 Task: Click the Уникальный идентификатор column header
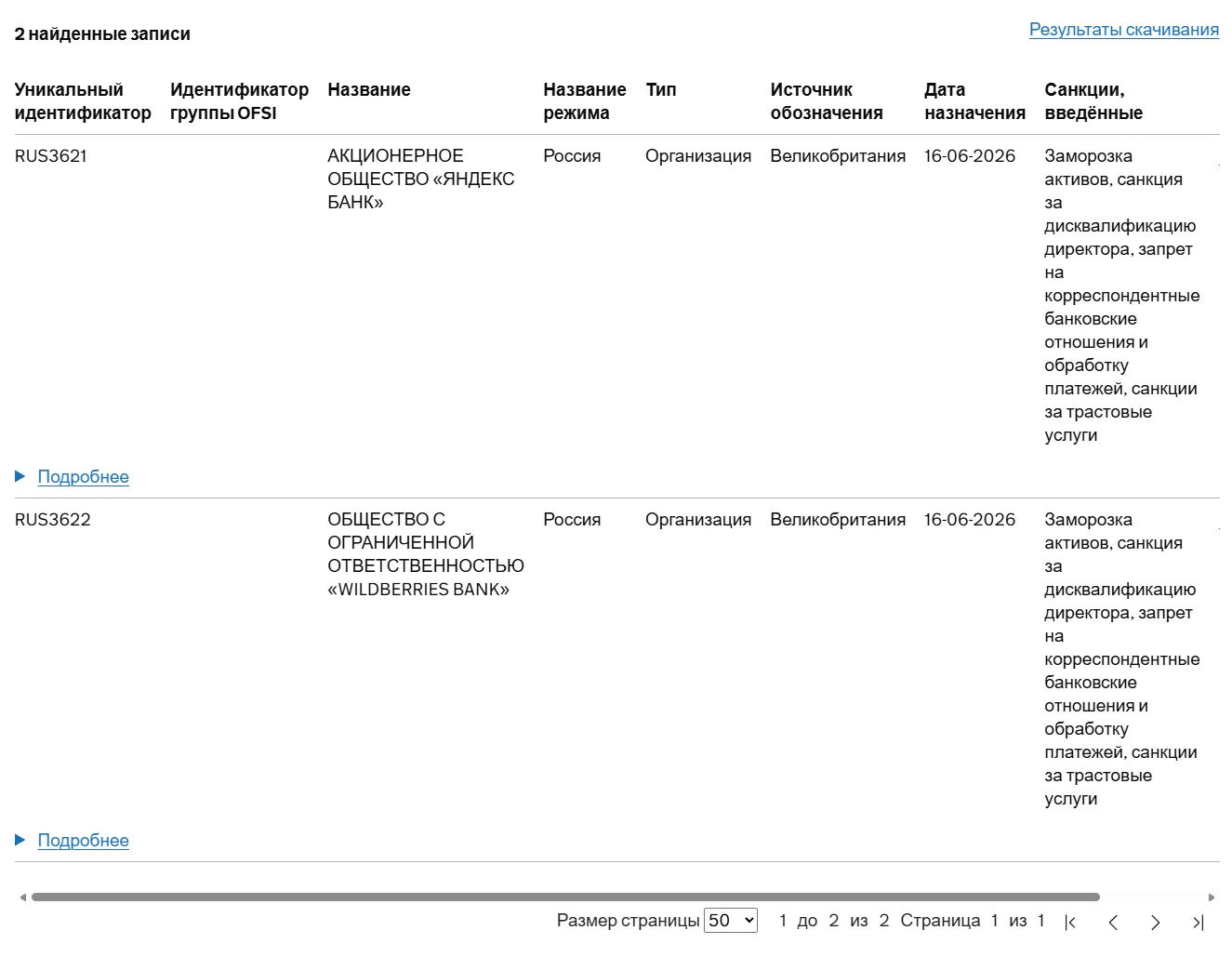[x=83, y=101]
